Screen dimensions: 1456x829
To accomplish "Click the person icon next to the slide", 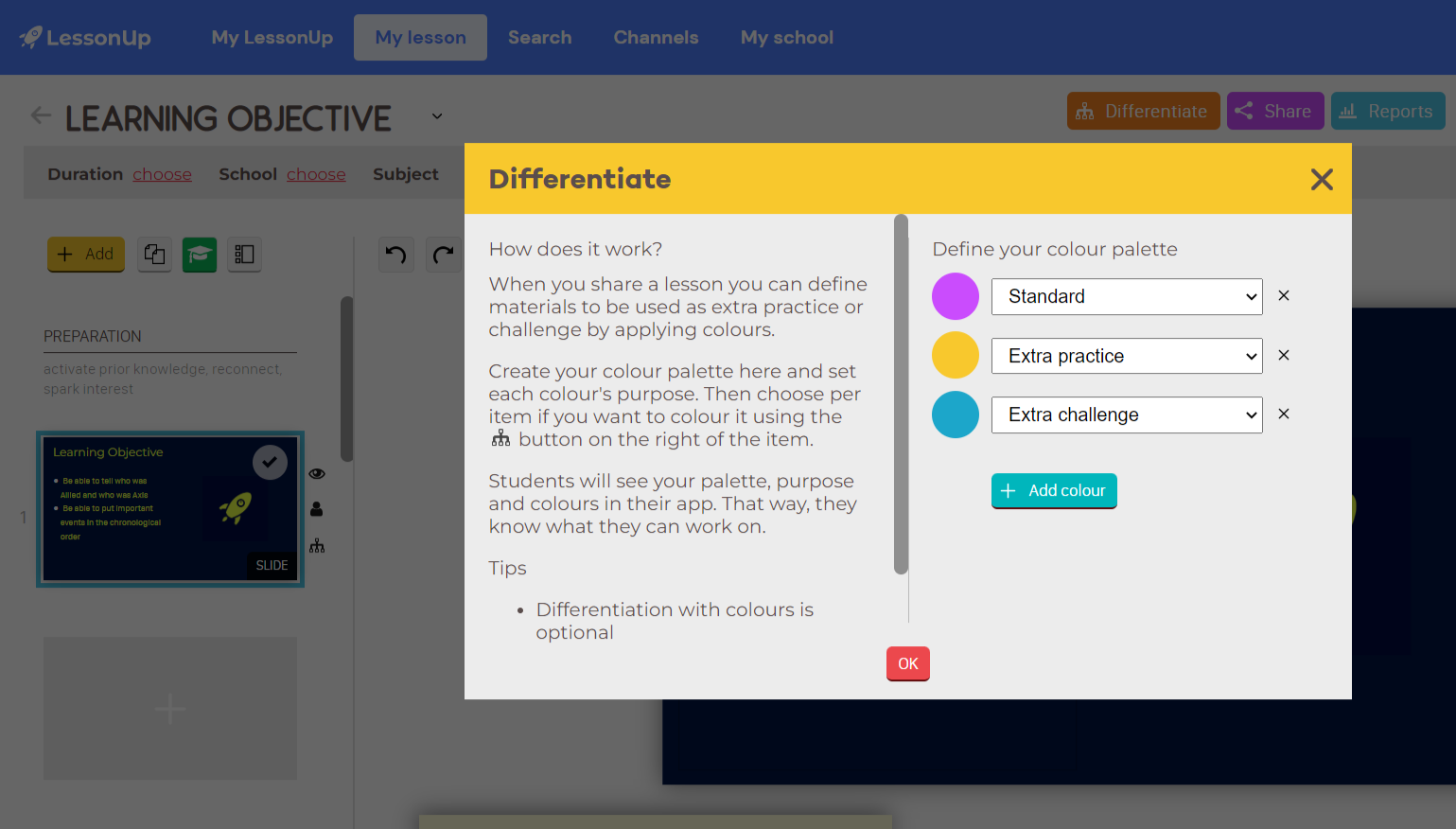I will (x=317, y=509).
